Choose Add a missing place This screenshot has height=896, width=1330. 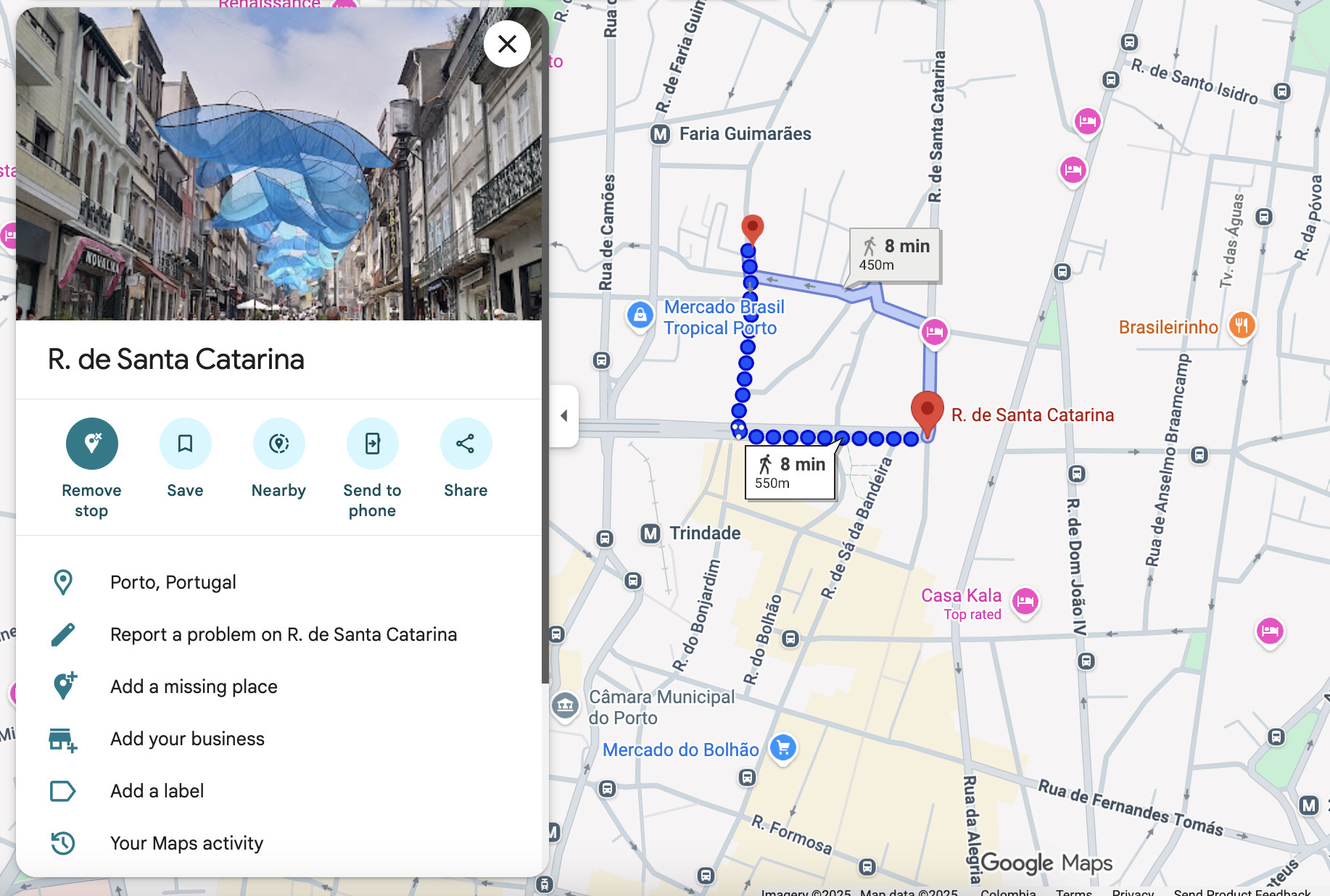[194, 686]
